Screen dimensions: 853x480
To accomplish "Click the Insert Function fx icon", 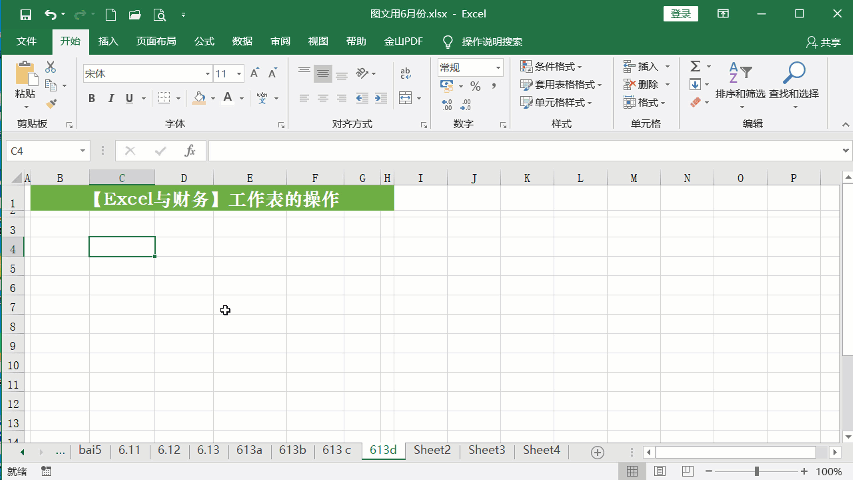I will pyautogui.click(x=190, y=151).
